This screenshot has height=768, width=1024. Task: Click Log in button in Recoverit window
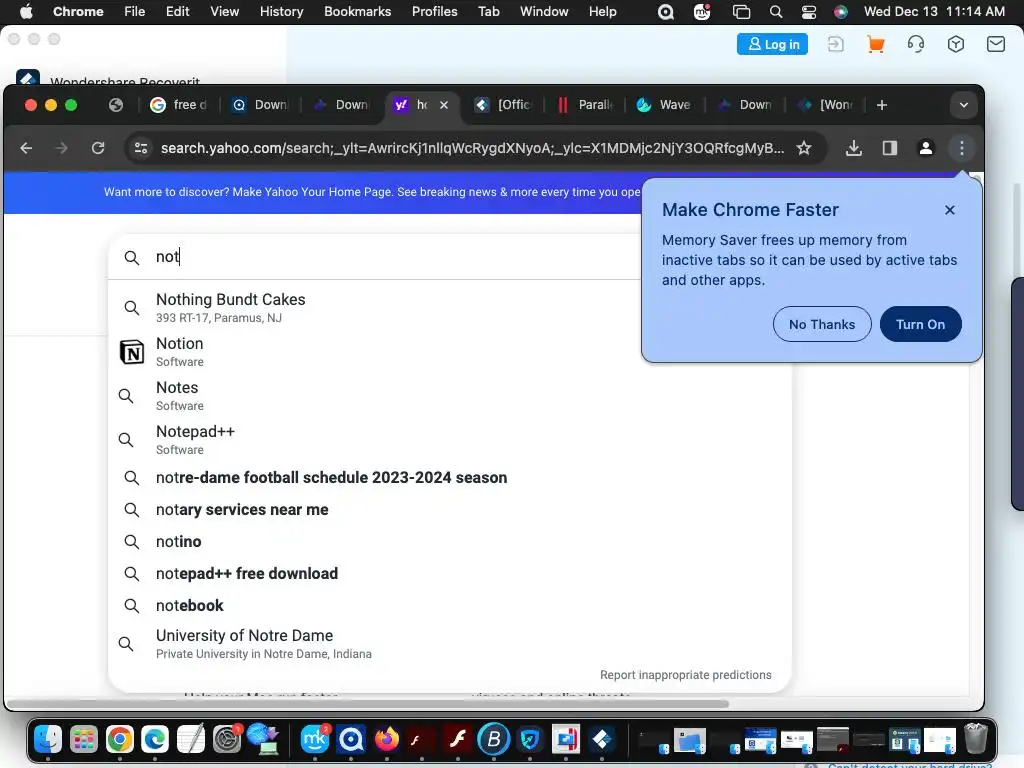point(772,44)
